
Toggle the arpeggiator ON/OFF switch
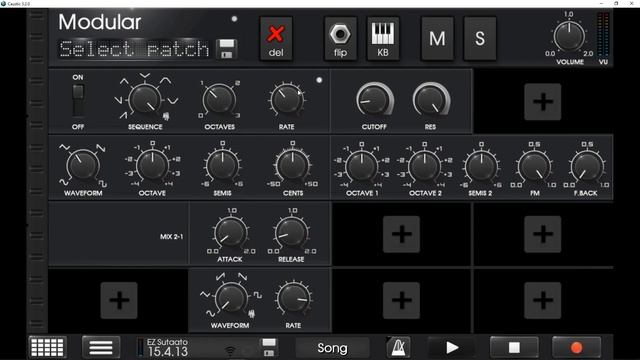tap(78, 100)
